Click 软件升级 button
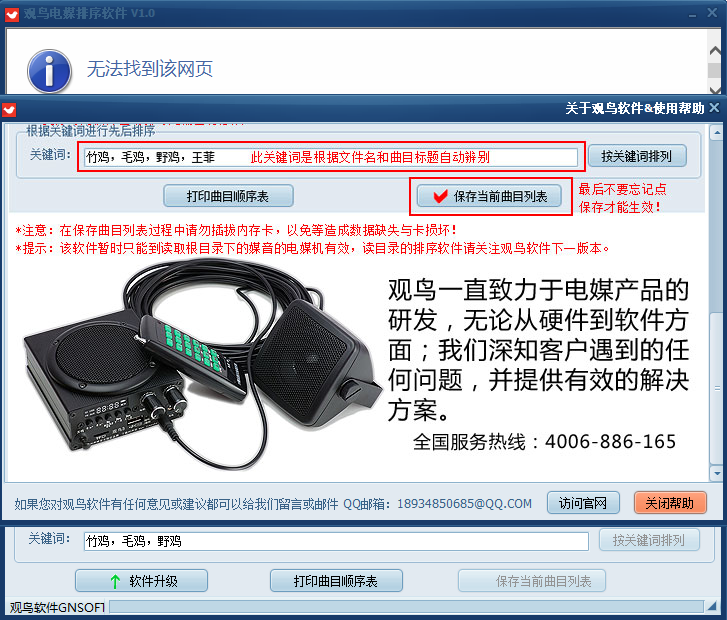Image resolution: width=727 pixels, height=620 pixels. (141, 581)
